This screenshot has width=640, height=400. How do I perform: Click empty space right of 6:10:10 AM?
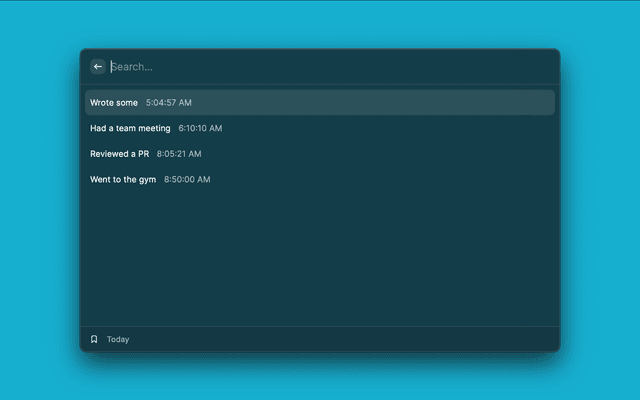(x=390, y=128)
